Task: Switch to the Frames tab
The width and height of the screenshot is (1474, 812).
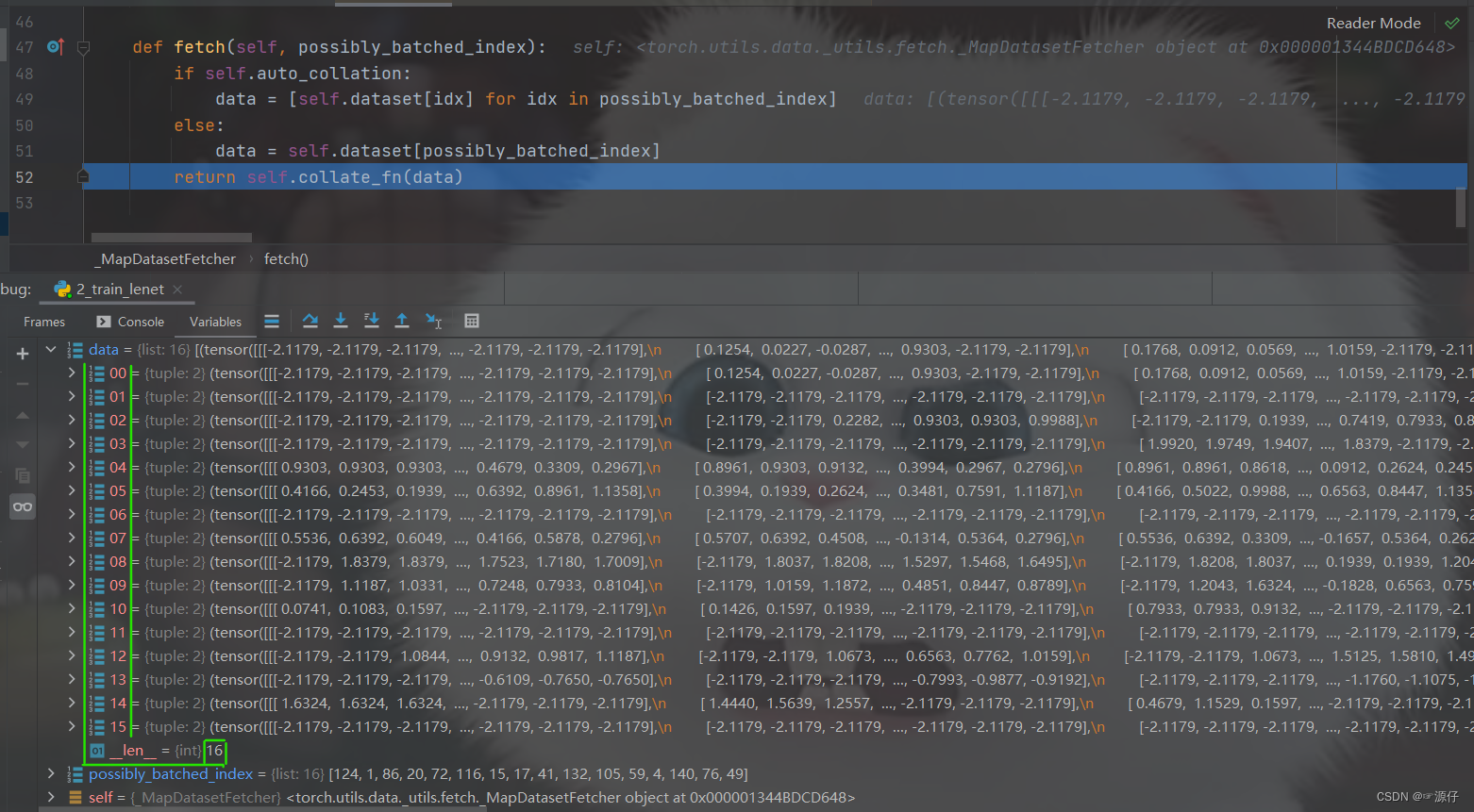Action: click(44, 322)
